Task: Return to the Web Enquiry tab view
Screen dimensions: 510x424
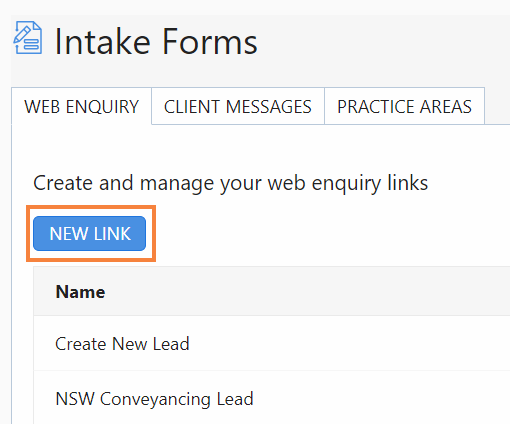Action: tap(81, 106)
